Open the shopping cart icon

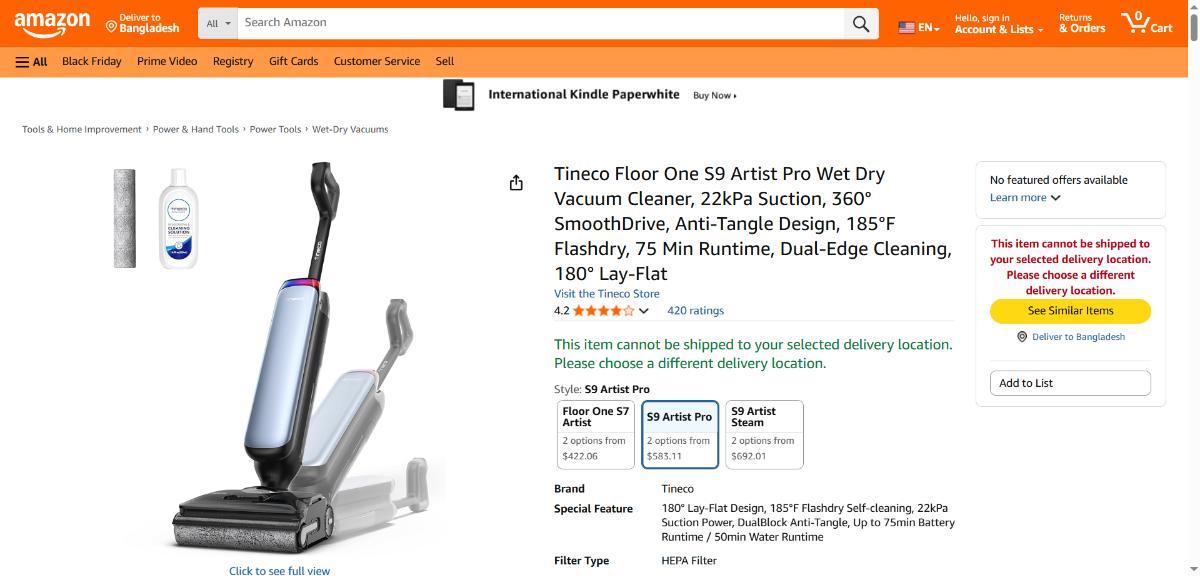tap(1146, 23)
